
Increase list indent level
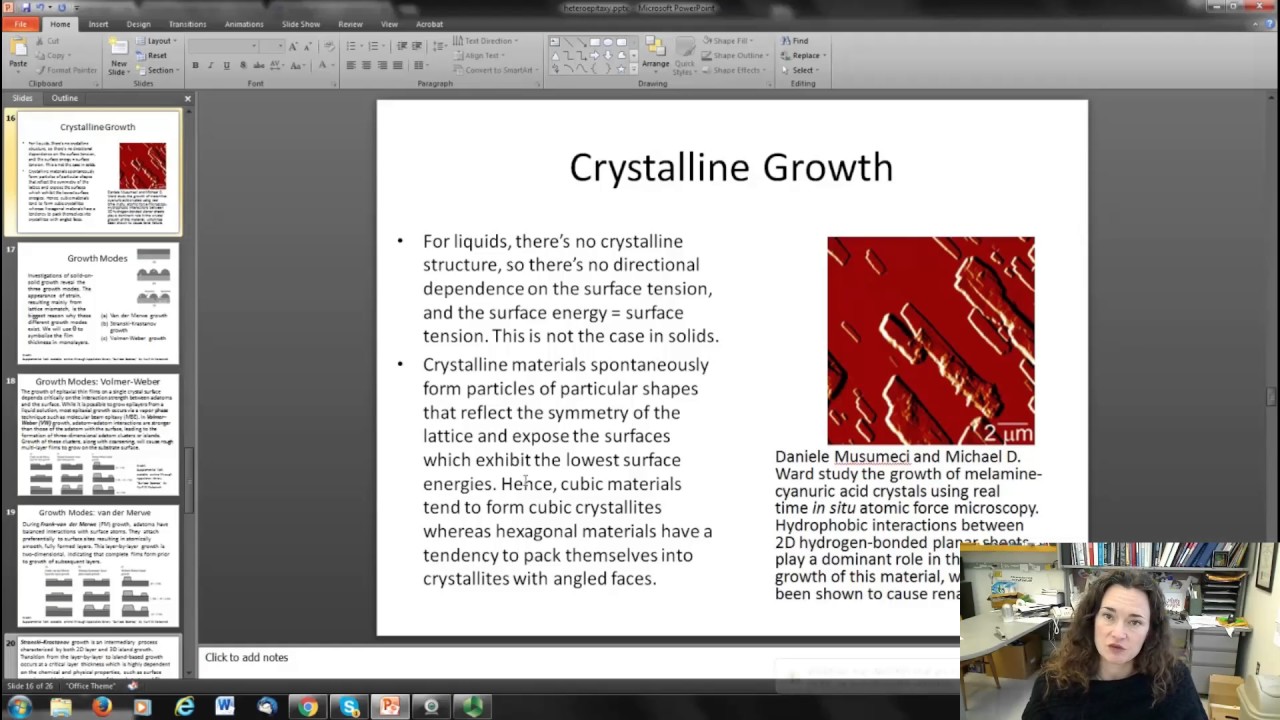coord(417,46)
